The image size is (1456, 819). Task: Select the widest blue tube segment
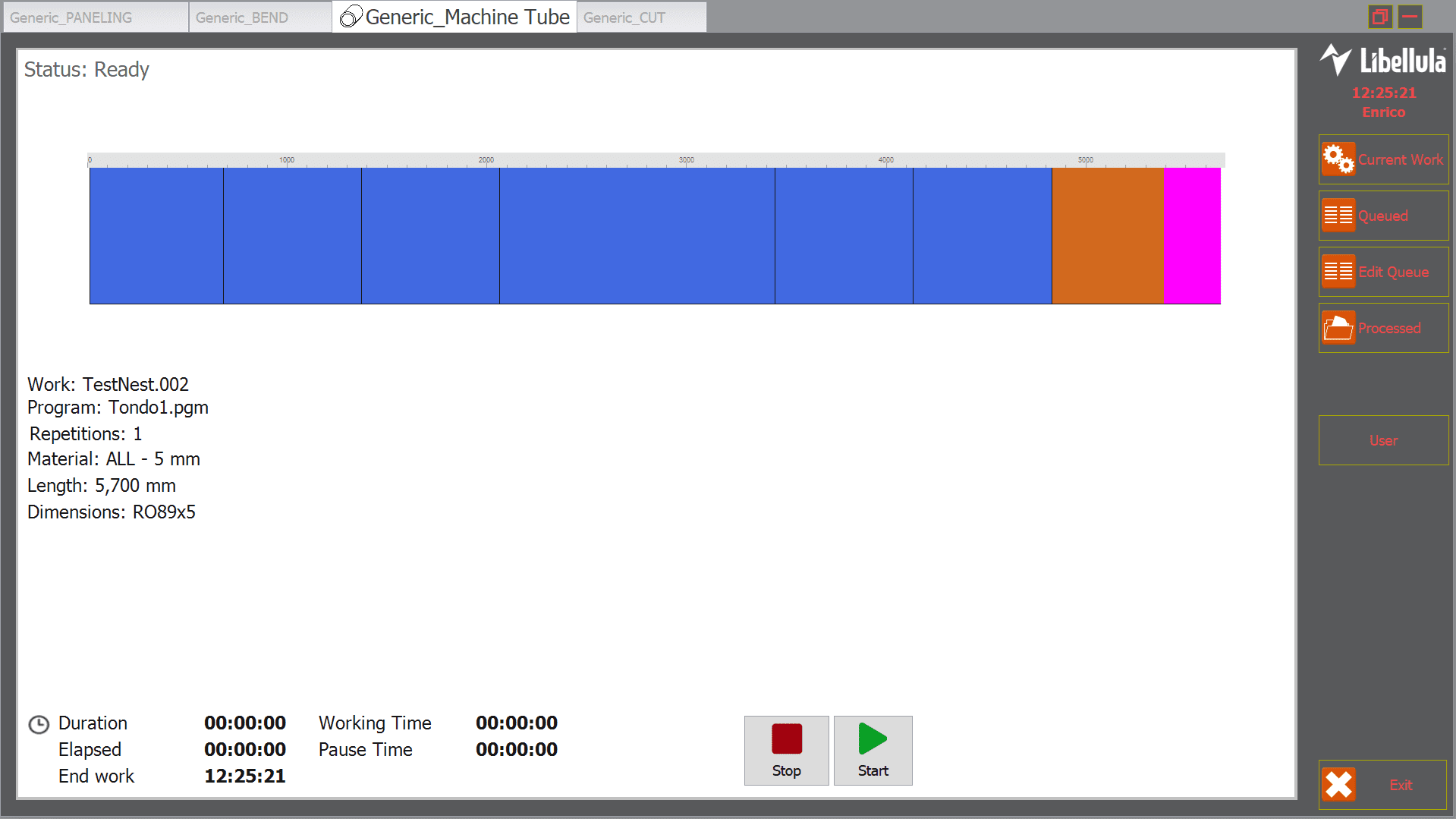[x=637, y=236]
